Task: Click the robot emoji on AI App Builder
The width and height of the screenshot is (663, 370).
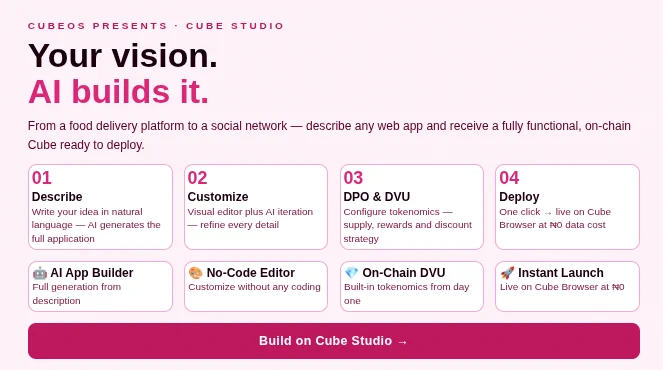Action: point(40,273)
